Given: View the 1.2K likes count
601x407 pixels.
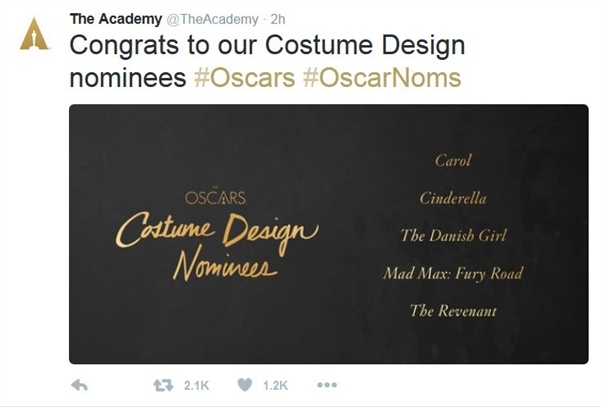Looking at the screenshot, I should (275, 386).
